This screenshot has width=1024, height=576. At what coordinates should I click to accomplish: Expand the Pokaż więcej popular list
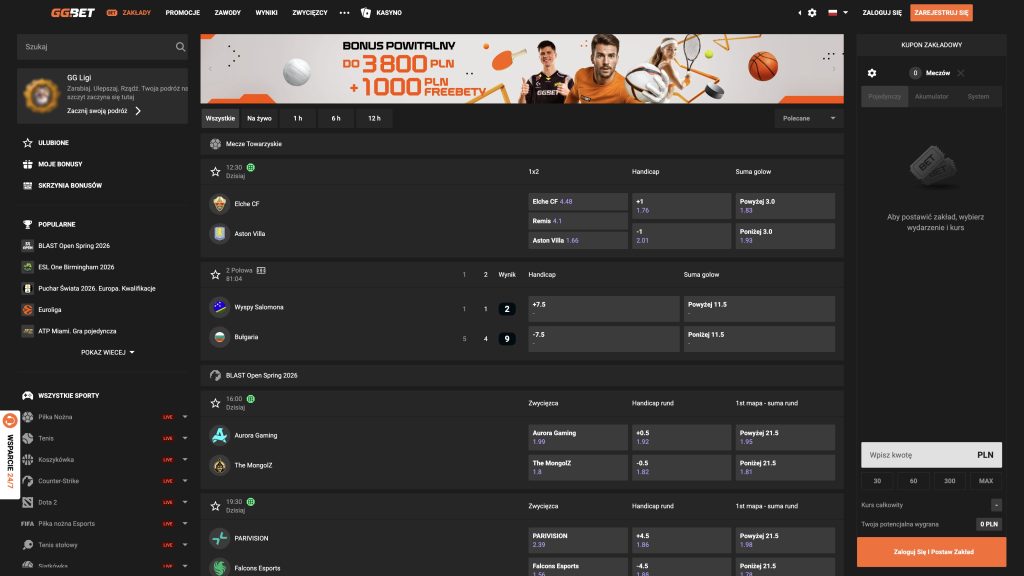pos(107,353)
